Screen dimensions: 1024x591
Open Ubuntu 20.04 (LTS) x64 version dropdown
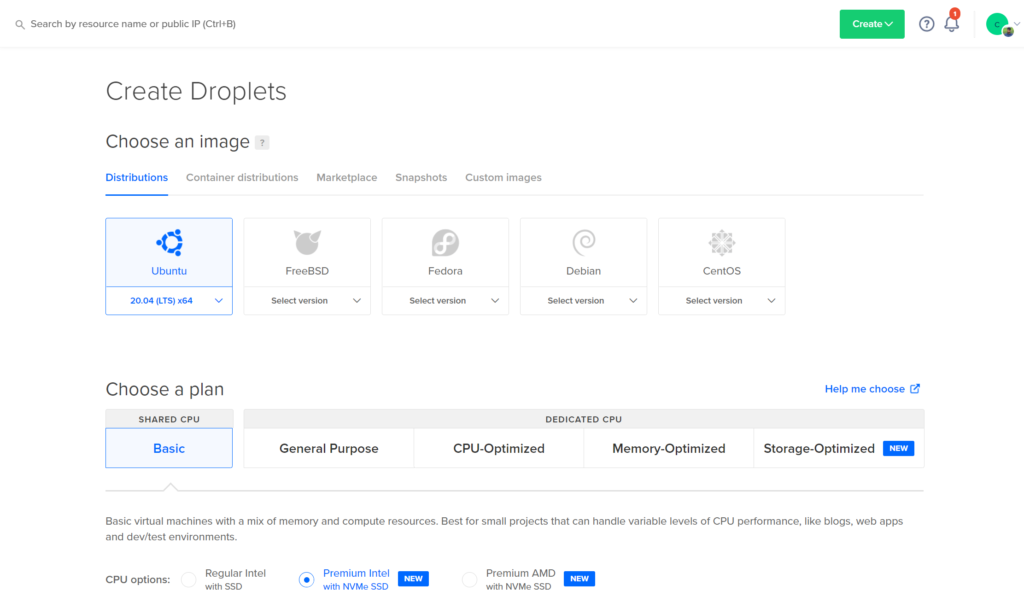[169, 300]
